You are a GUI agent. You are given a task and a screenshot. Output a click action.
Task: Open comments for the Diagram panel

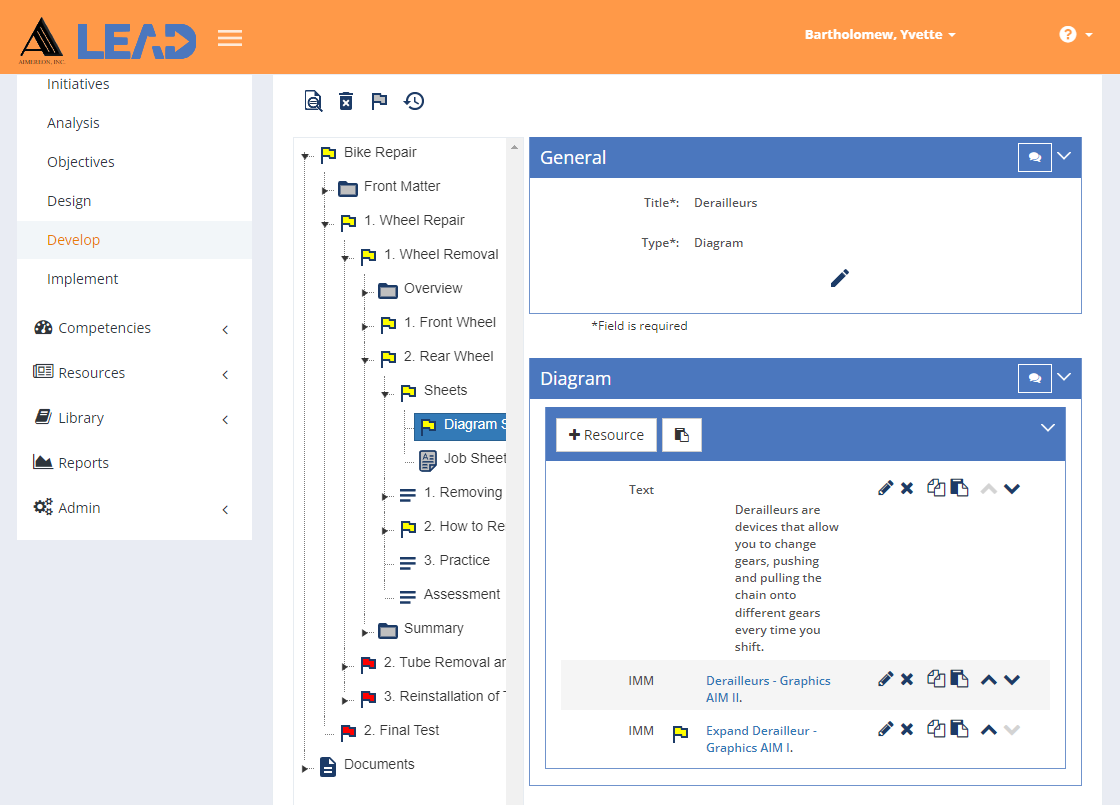1034,378
